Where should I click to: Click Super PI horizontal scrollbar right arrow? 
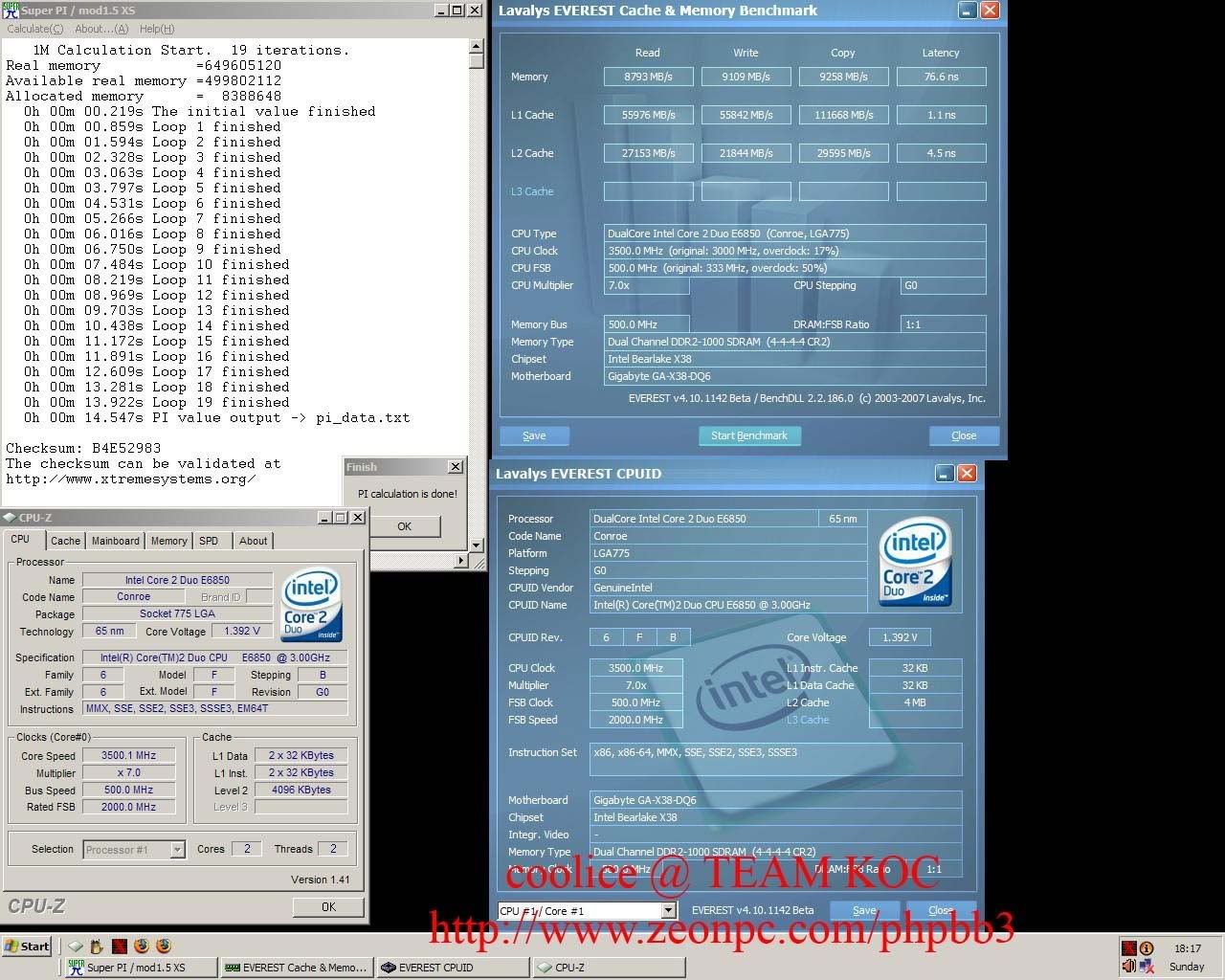coord(461,560)
